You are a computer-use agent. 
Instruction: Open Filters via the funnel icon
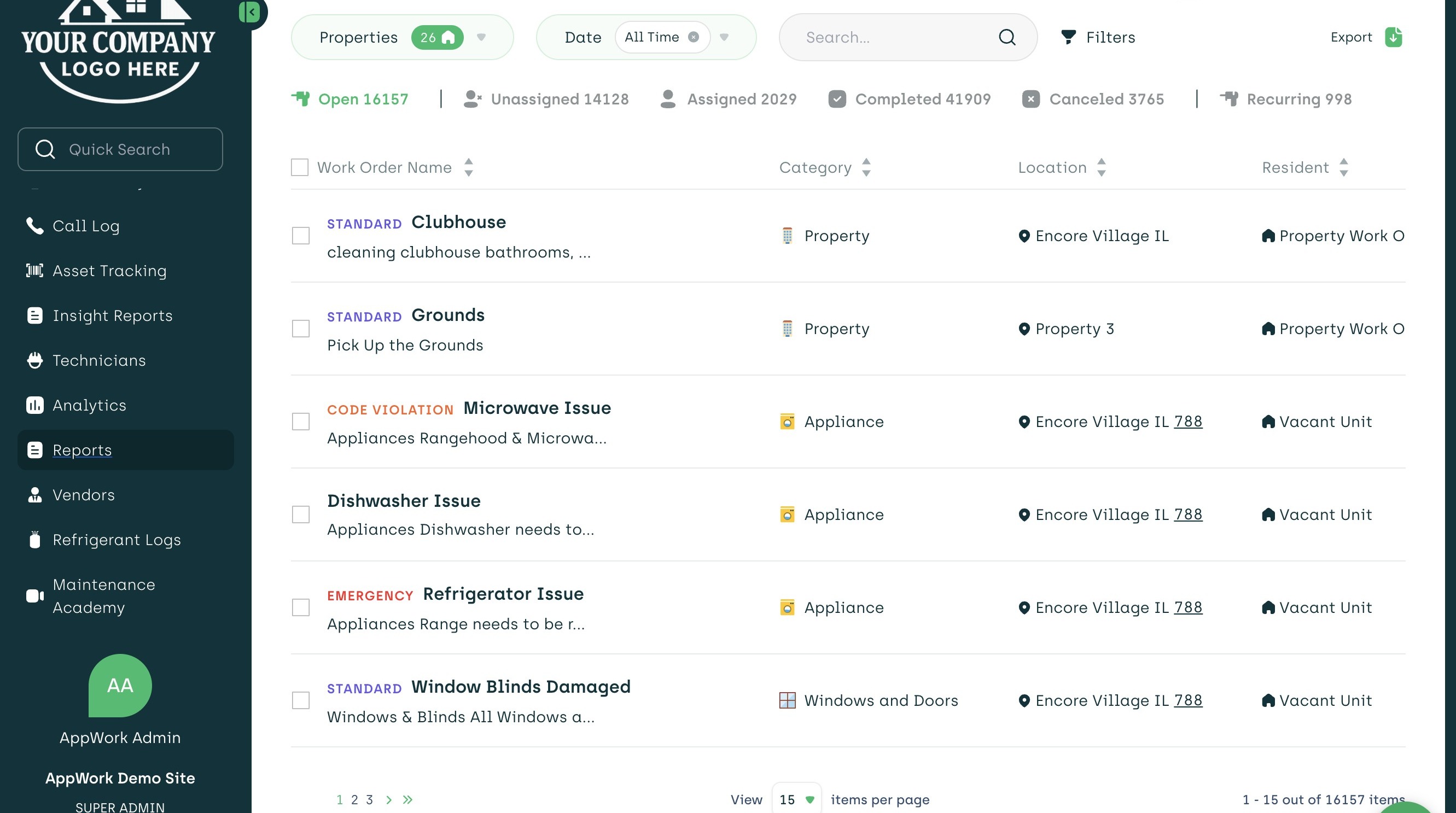(1068, 37)
